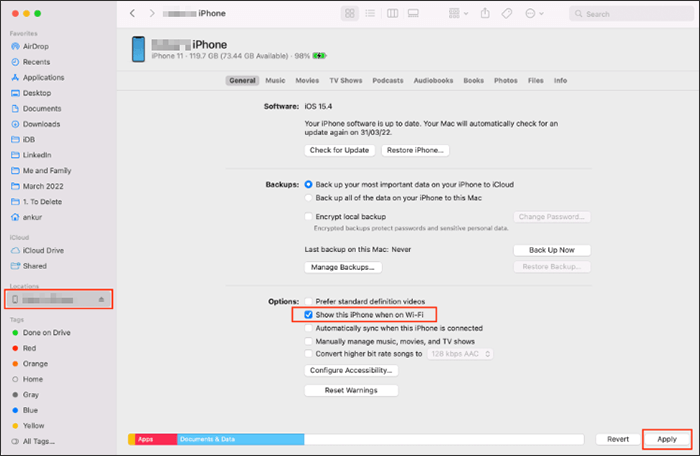
Task: Switch to the Music tab
Action: pyautogui.click(x=275, y=80)
